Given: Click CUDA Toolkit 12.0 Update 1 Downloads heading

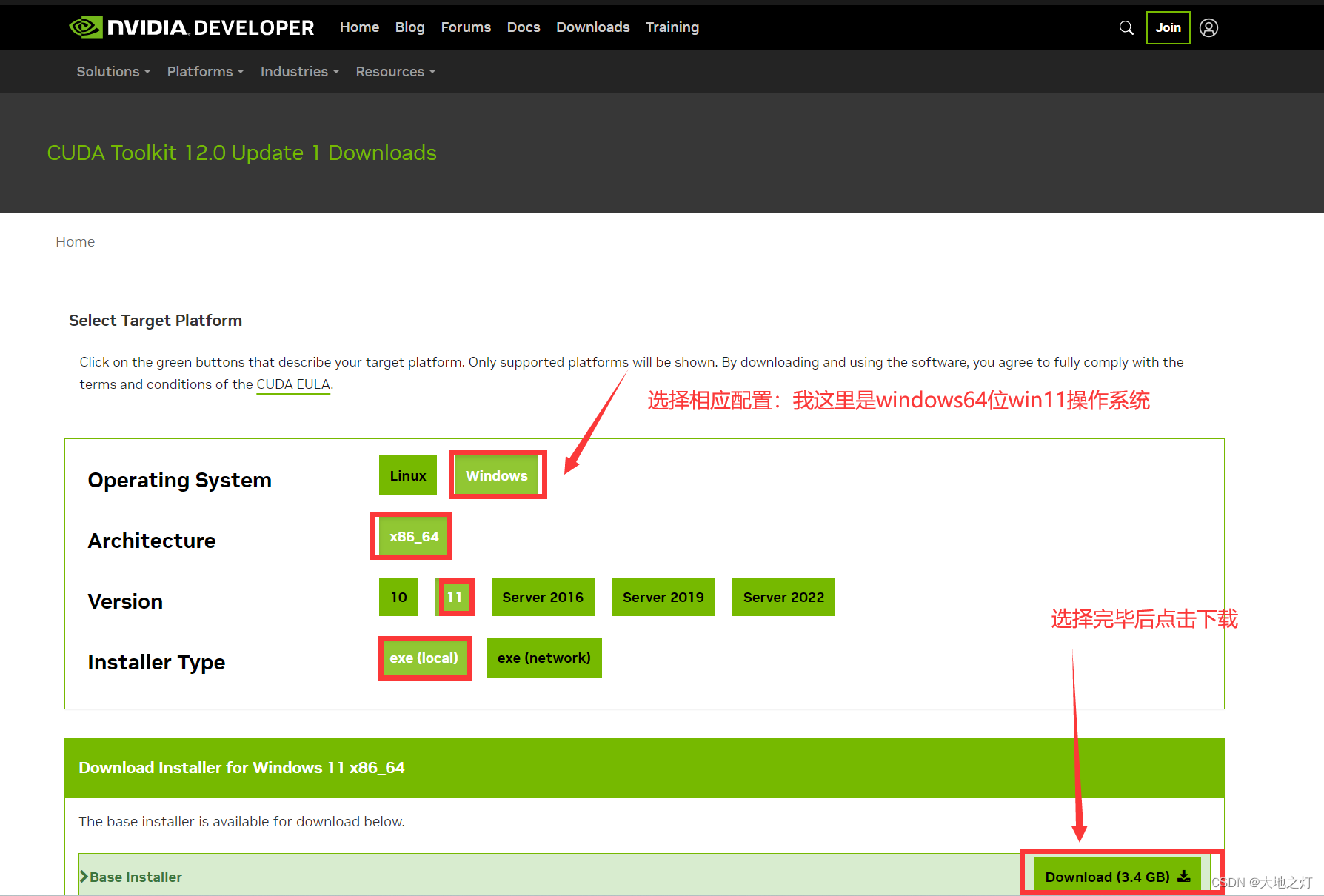Looking at the screenshot, I should pos(242,153).
